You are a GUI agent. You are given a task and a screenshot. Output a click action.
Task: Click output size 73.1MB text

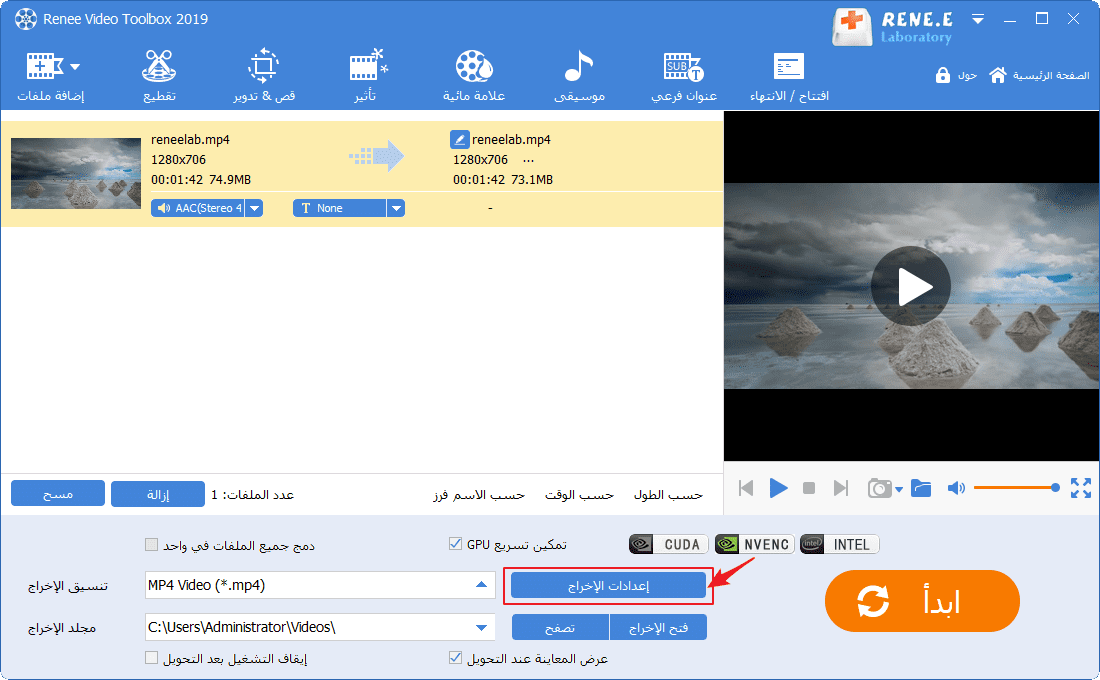[532, 180]
